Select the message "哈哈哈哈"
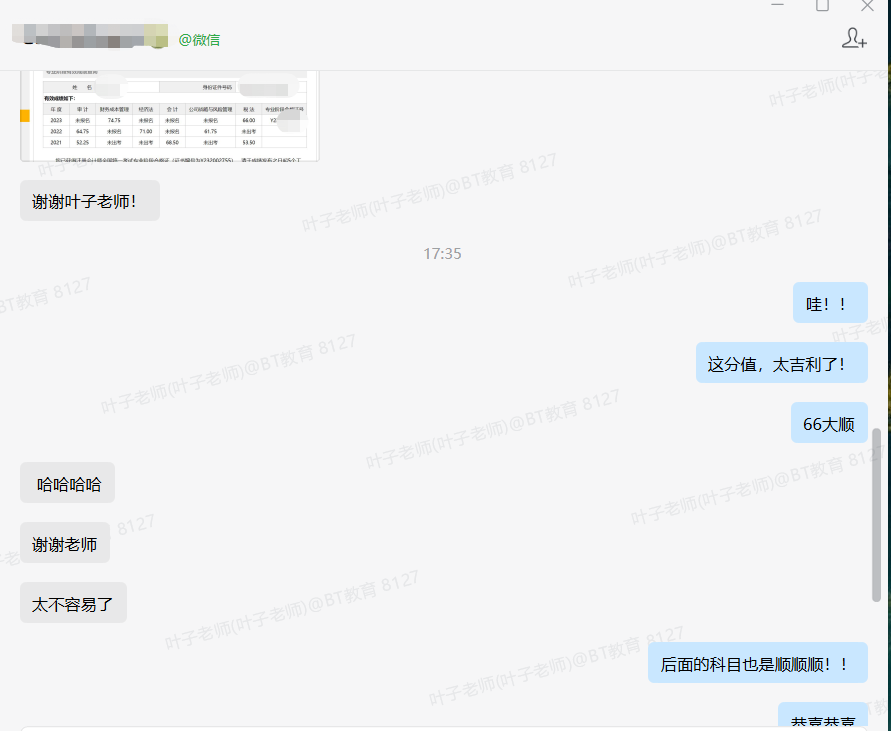891x731 pixels. (x=68, y=483)
